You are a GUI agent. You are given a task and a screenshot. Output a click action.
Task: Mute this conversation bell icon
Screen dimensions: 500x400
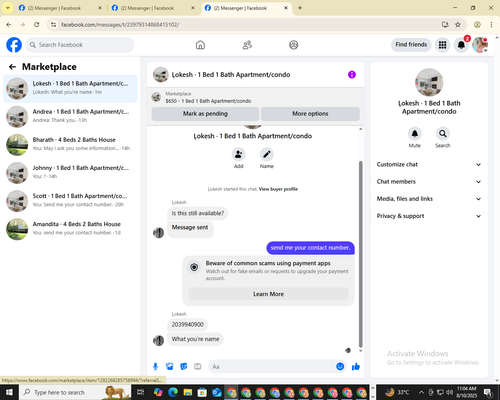[415, 134]
